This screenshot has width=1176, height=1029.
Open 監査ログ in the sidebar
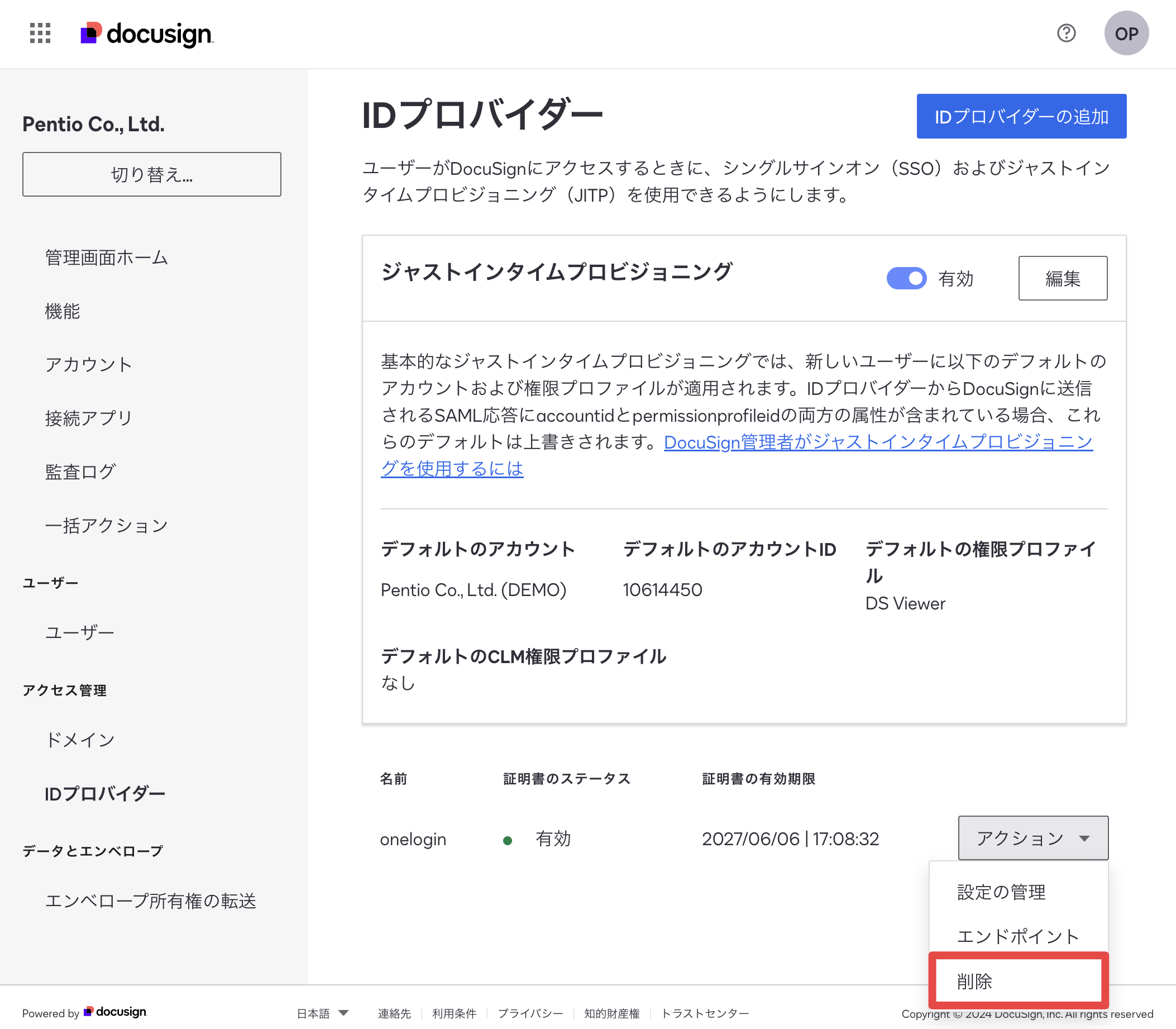click(x=80, y=472)
